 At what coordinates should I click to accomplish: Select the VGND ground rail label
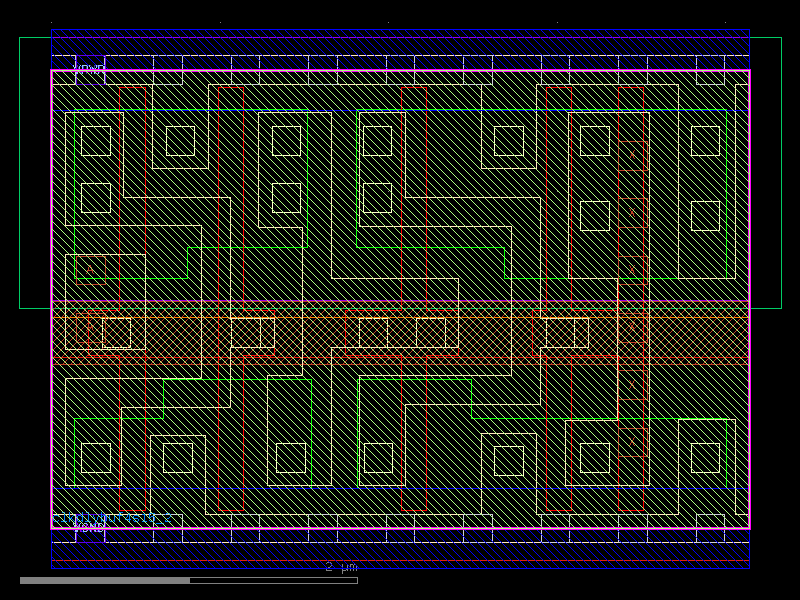point(88,527)
